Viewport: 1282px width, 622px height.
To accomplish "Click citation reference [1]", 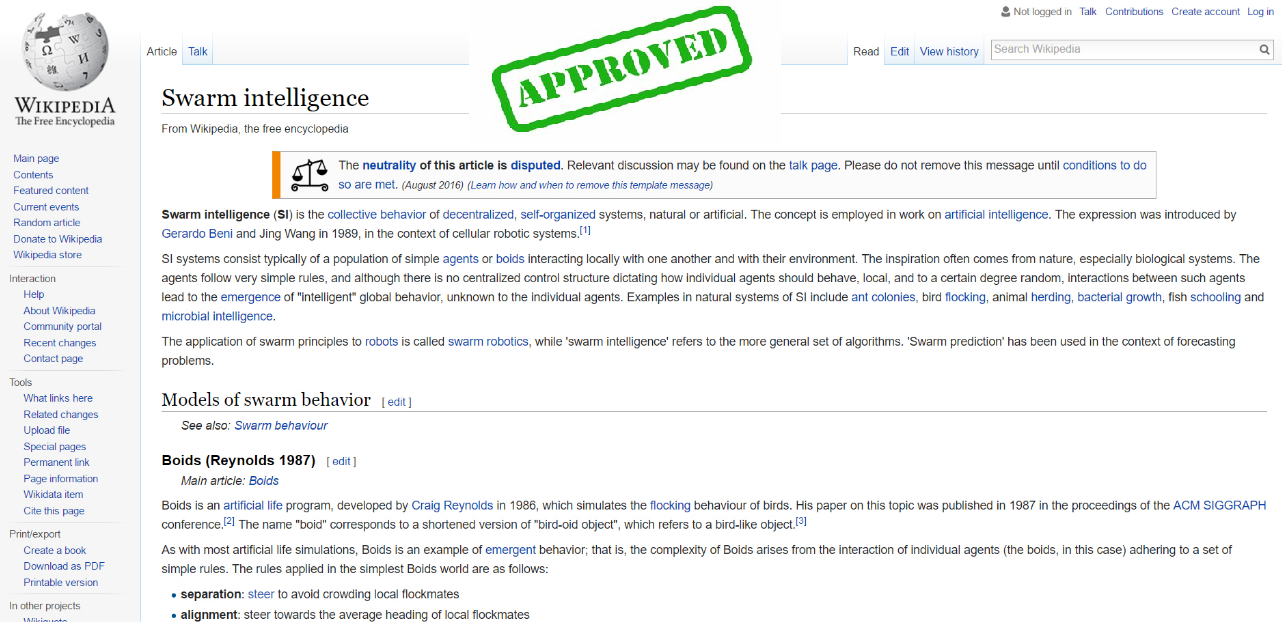I will coord(585,231).
